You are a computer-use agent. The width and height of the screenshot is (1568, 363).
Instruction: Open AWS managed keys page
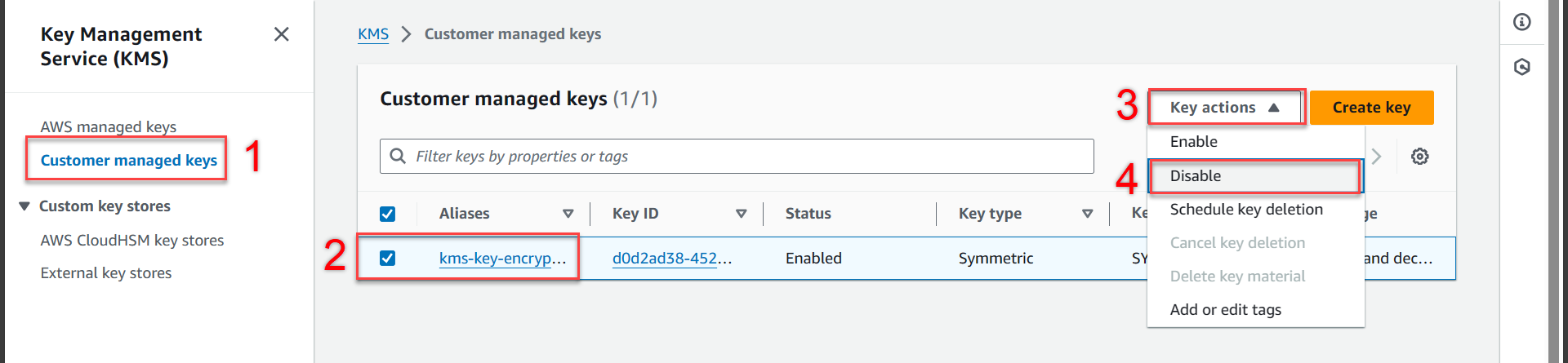109,126
